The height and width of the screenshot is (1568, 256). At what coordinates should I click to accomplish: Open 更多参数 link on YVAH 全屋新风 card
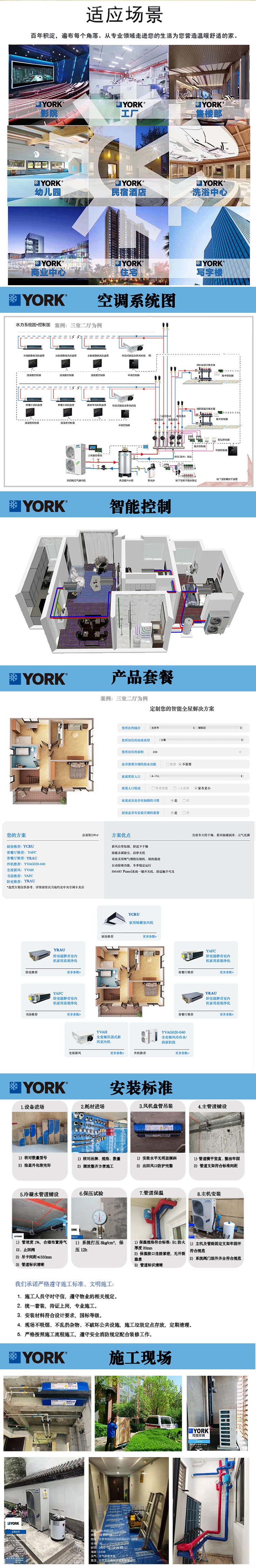116,1053
